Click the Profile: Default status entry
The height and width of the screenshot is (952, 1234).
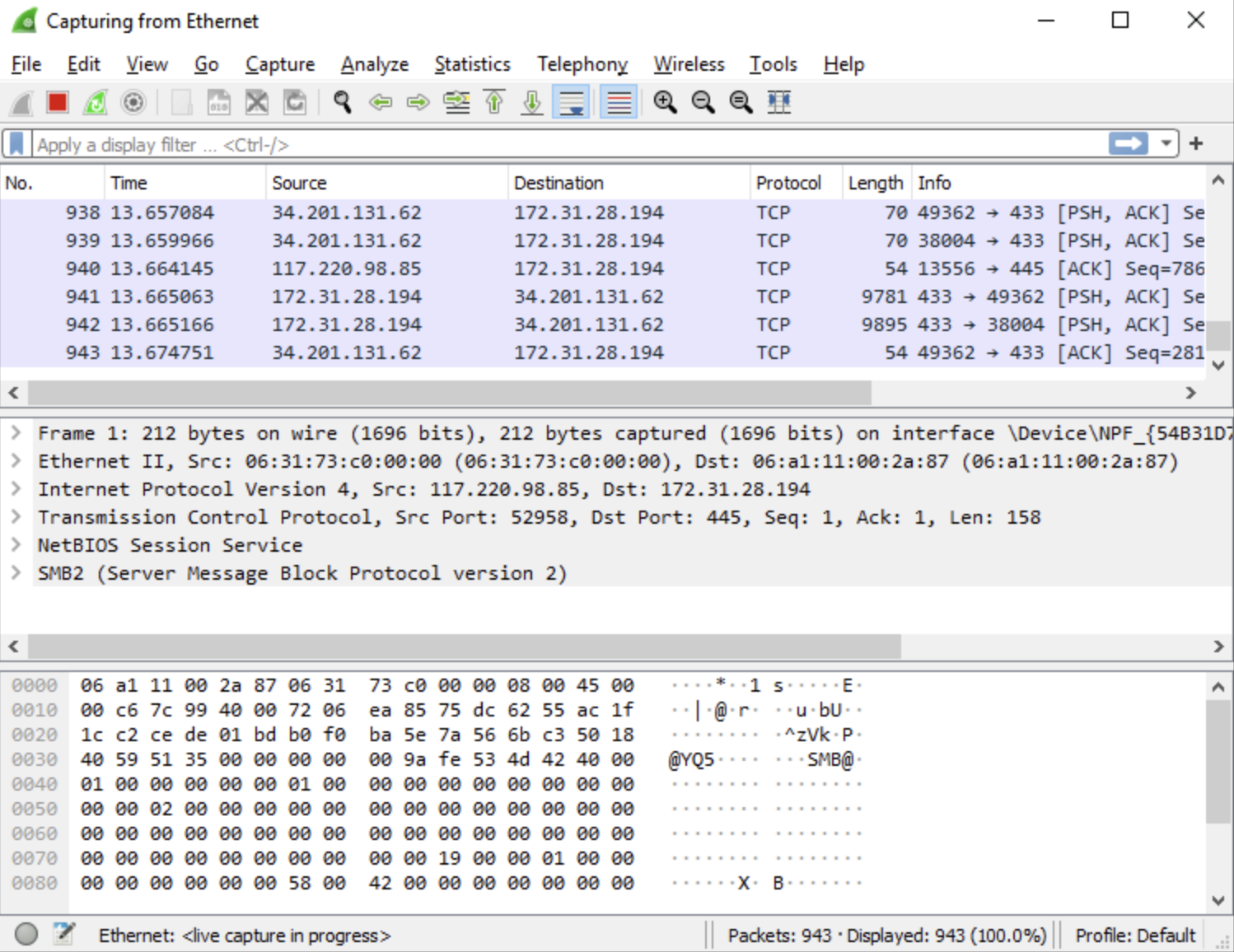1135,936
